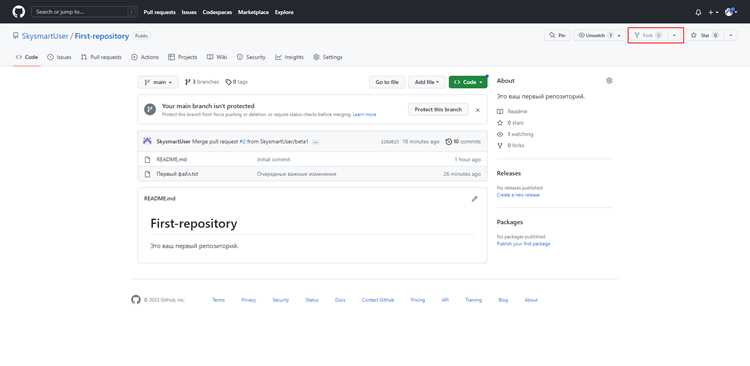Focus the Search or jump to field

pyautogui.click(x=84, y=12)
